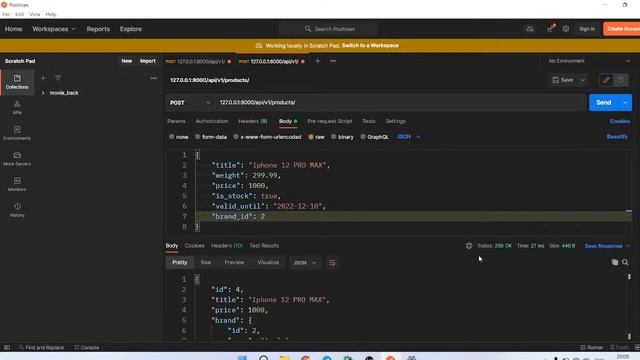Open the POST method dropdown
The height and width of the screenshot is (360, 640).
tap(190, 102)
